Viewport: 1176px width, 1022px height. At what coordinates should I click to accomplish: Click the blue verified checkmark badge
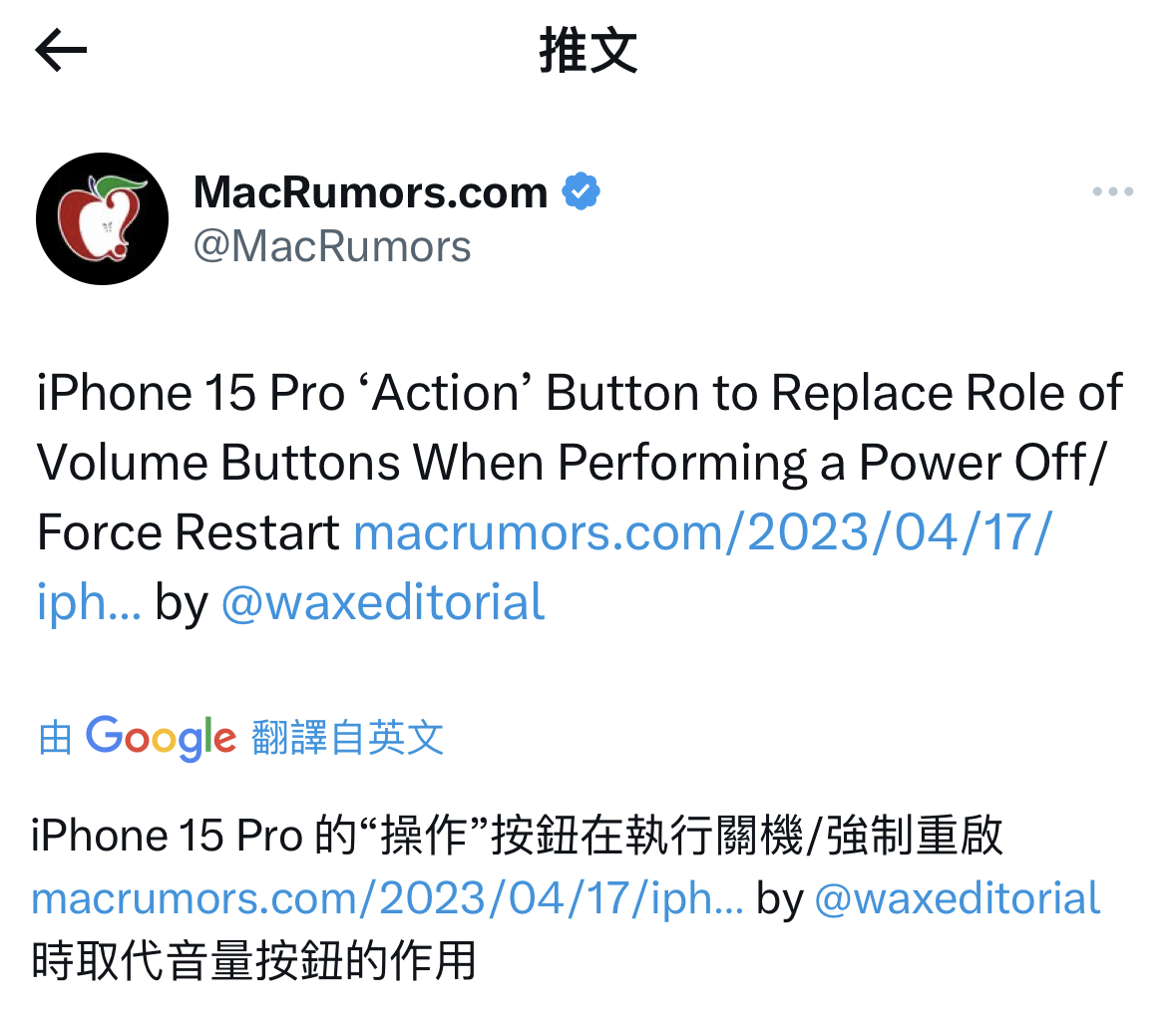(x=582, y=191)
